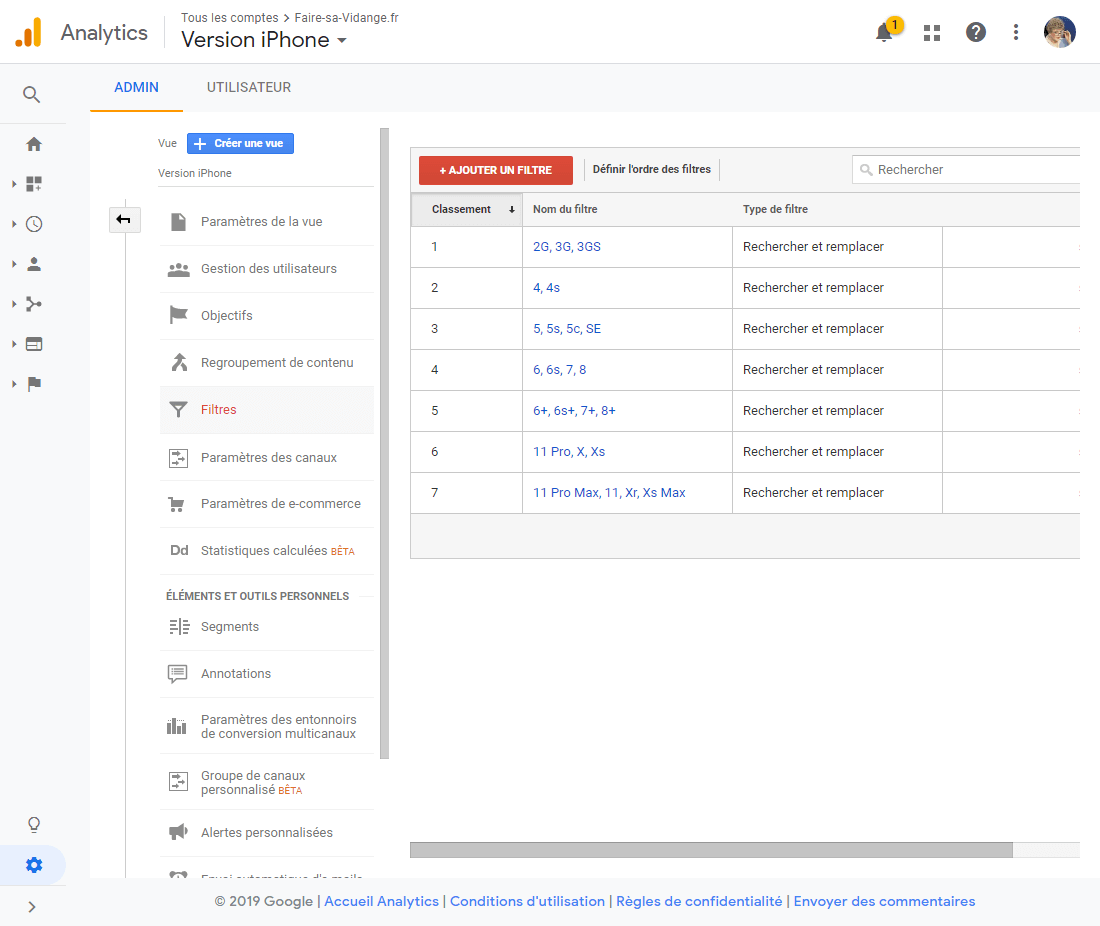Open the Discover lightbulb icon

[x=34, y=824]
